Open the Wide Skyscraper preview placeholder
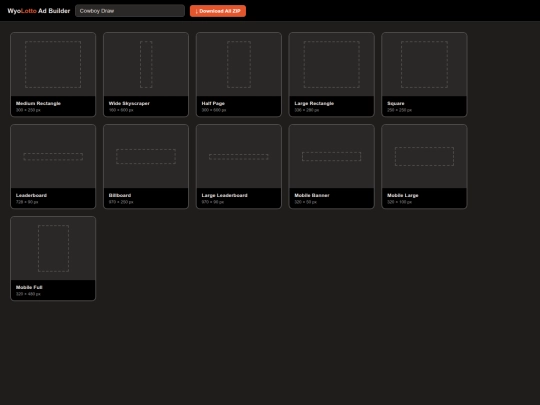The height and width of the screenshot is (405, 540). (146, 64)
